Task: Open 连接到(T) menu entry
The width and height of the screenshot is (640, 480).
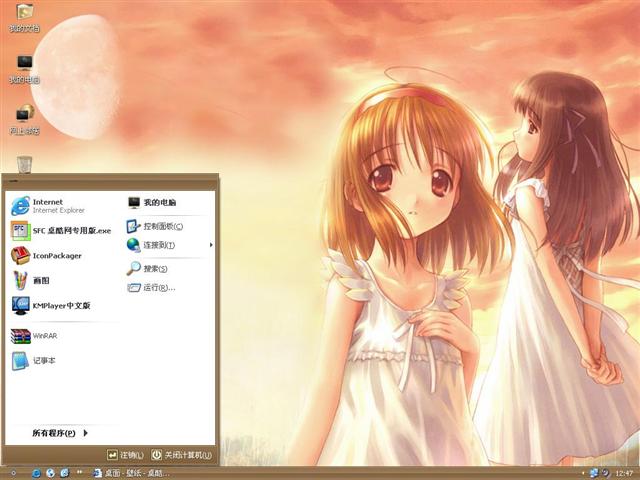Action: [169, 245]
